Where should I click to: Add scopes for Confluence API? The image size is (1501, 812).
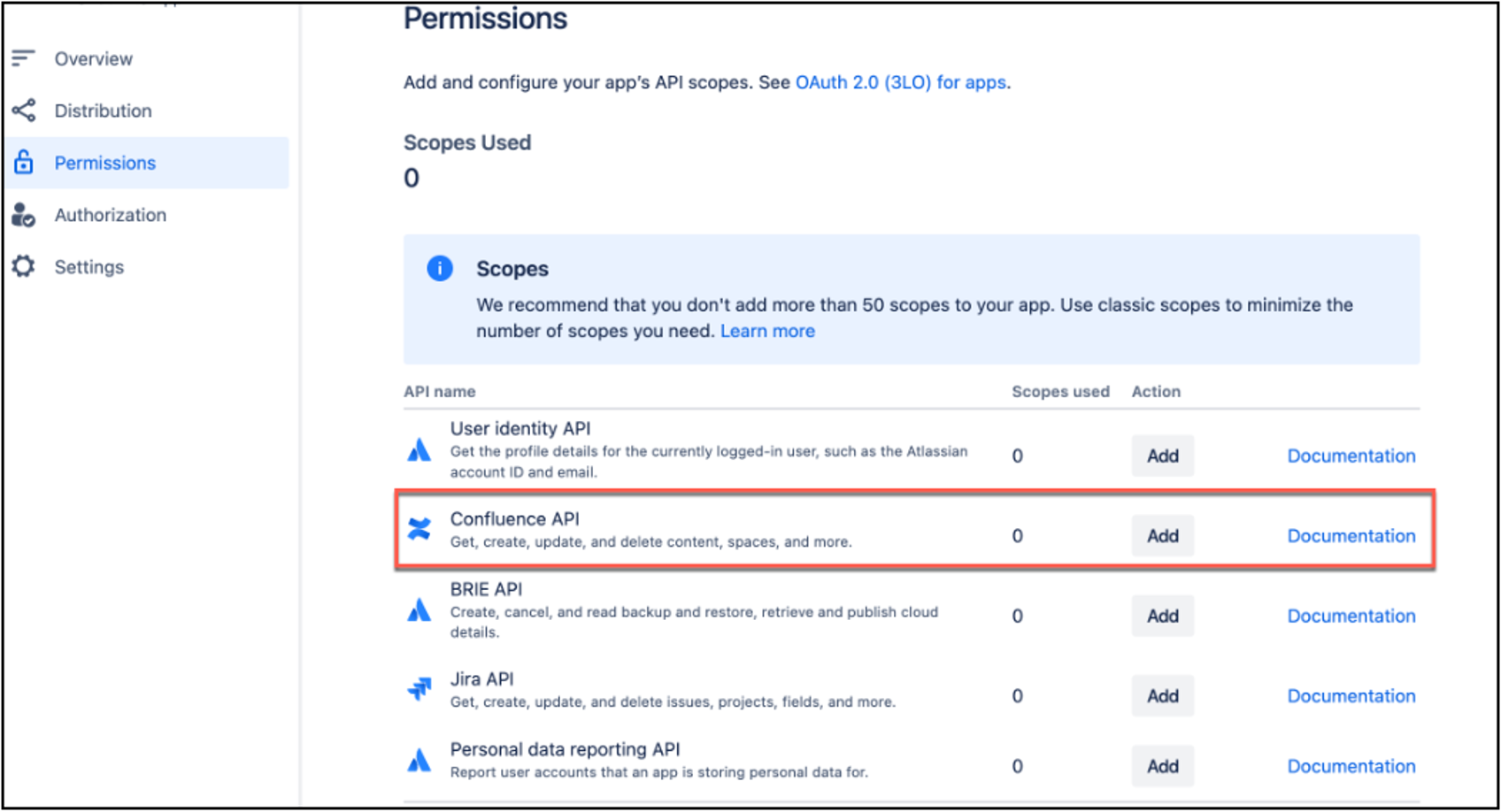(x=1162, y=536)
